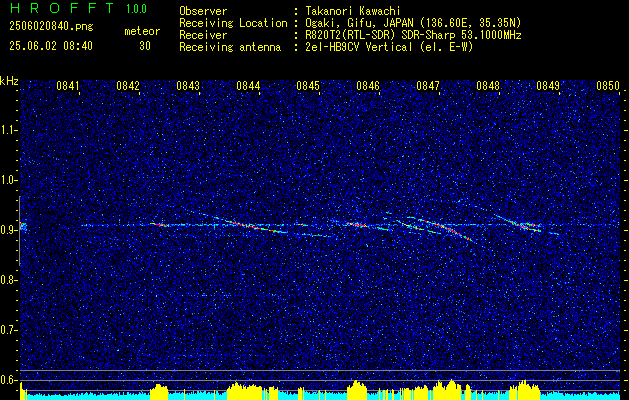Click the file name 2506020840.png
The height and width of the screenshot is (400, 629).
51,27
